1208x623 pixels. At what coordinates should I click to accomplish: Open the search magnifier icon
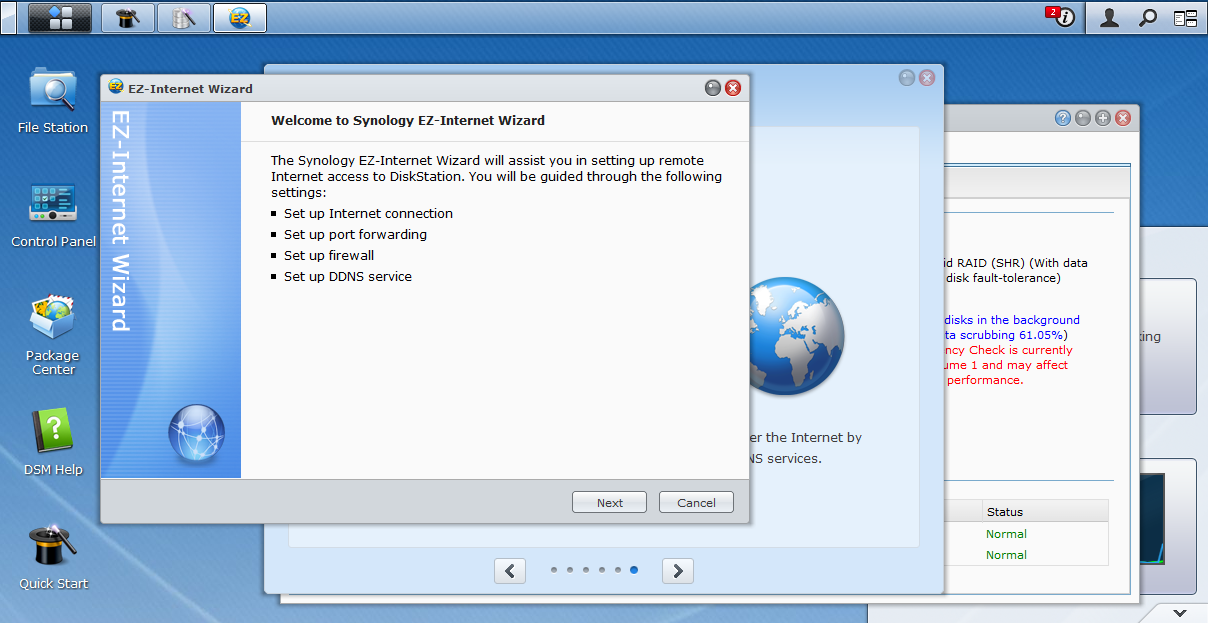click(1148, 17)
